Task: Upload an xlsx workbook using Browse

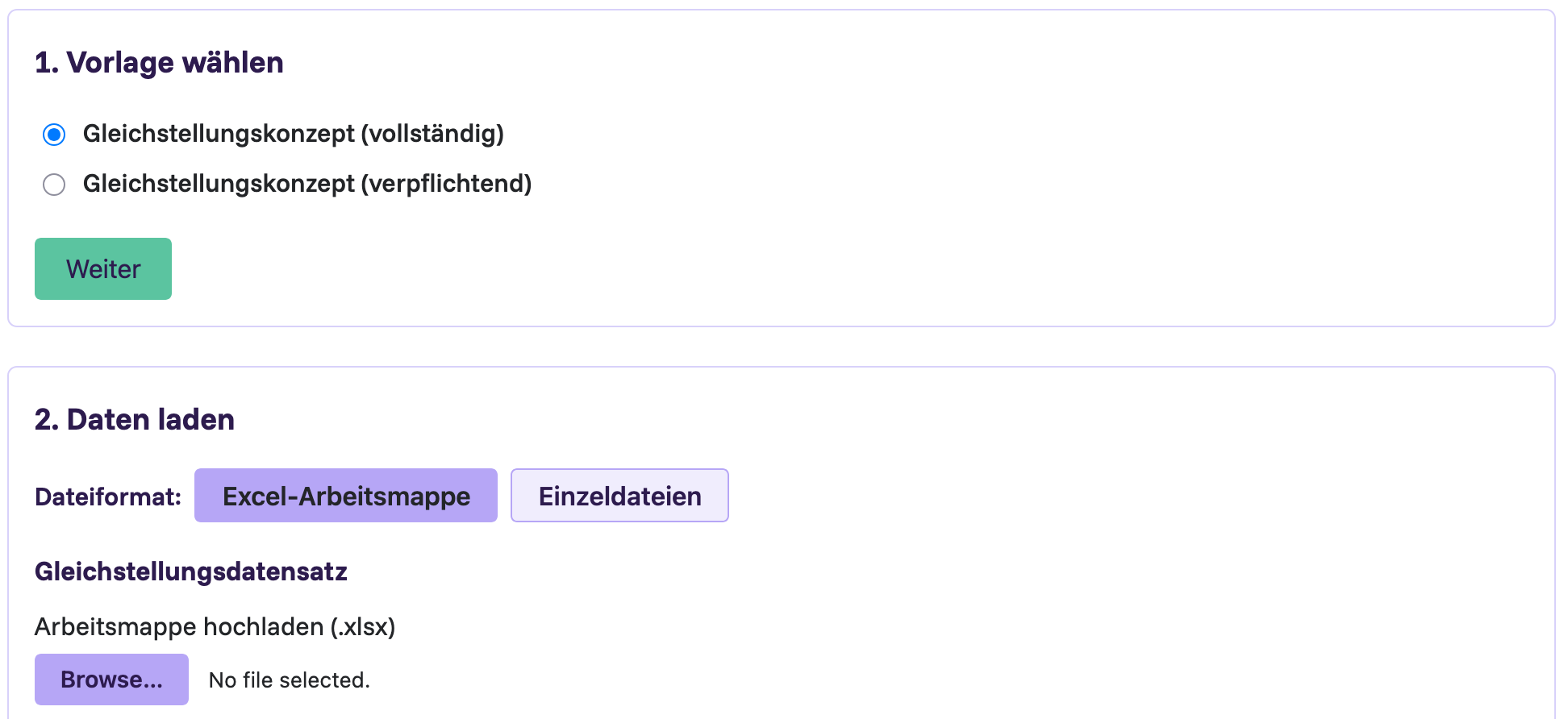Action: point(111,680)
